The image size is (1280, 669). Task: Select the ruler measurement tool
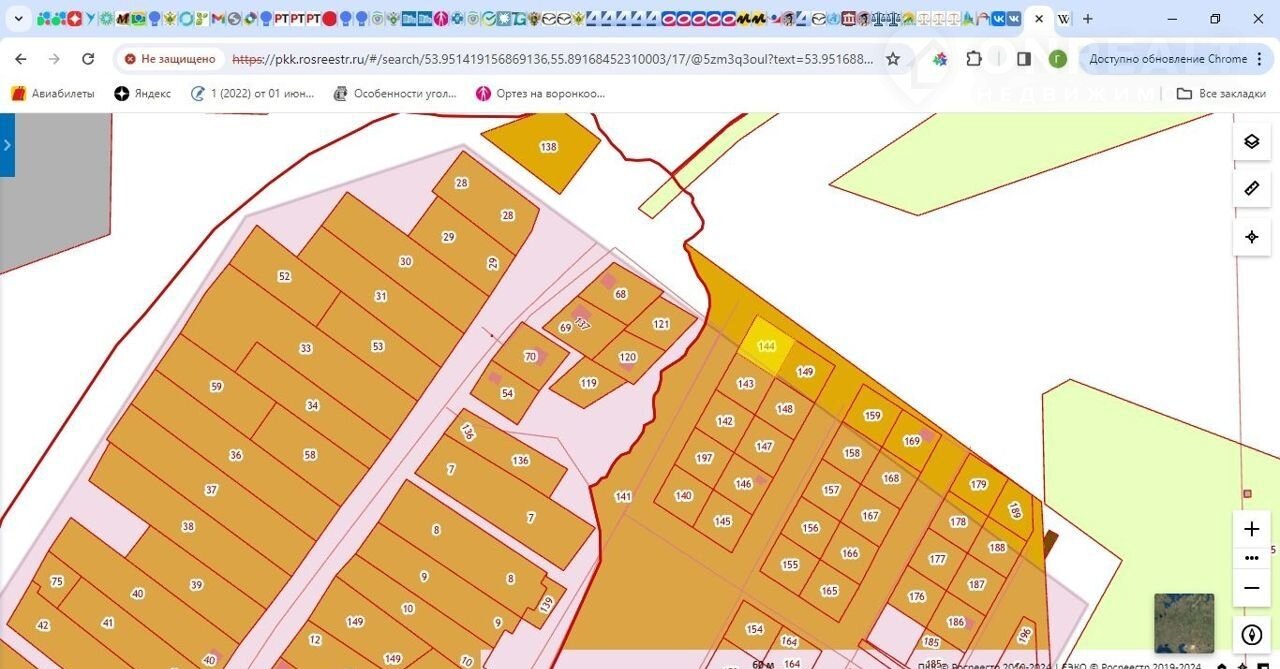[x=1251, y=188]
